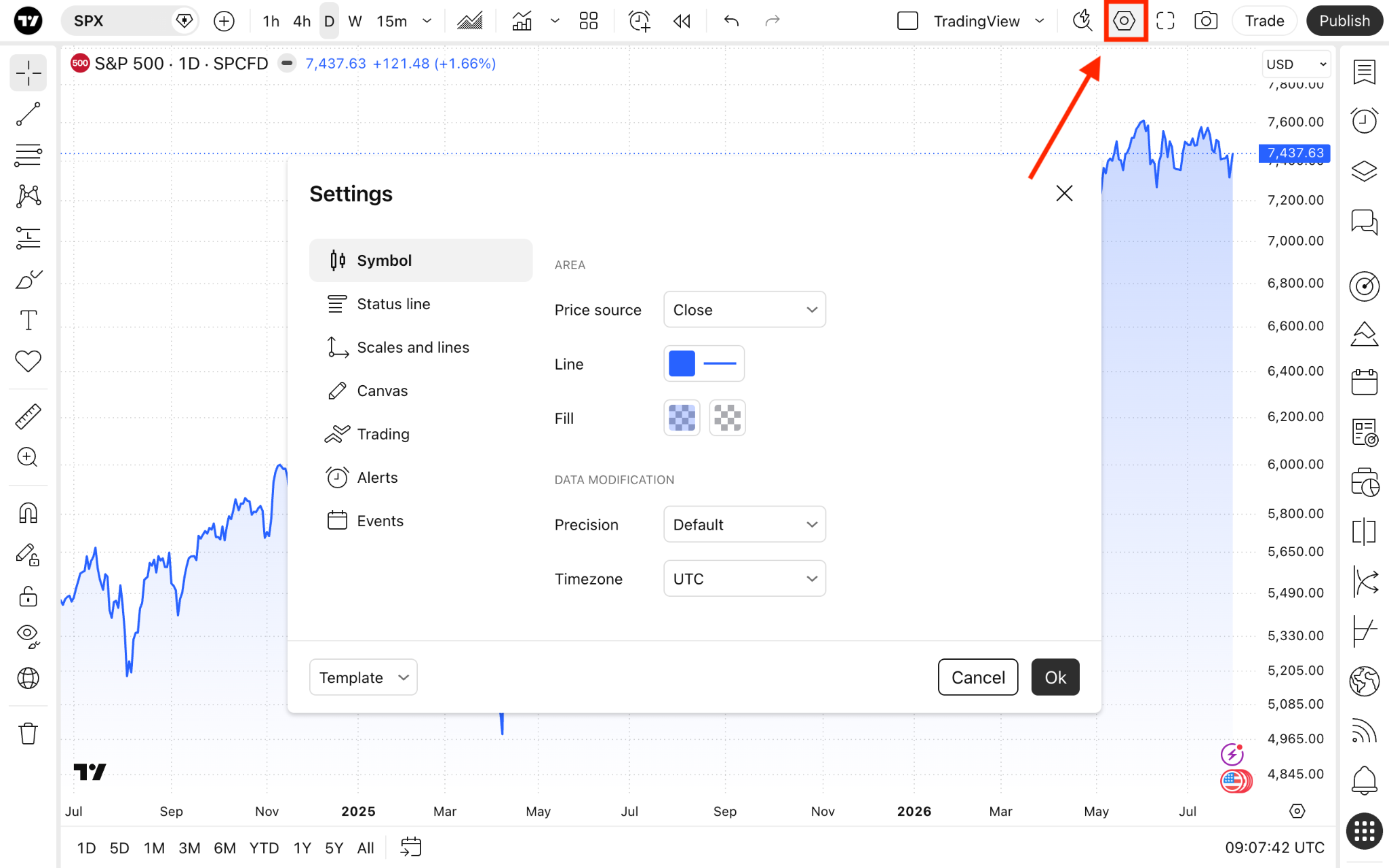This screenshot has height=868, width=1389.
Task: Activate the zoom in tool
Action: click(x=28, y=457)
